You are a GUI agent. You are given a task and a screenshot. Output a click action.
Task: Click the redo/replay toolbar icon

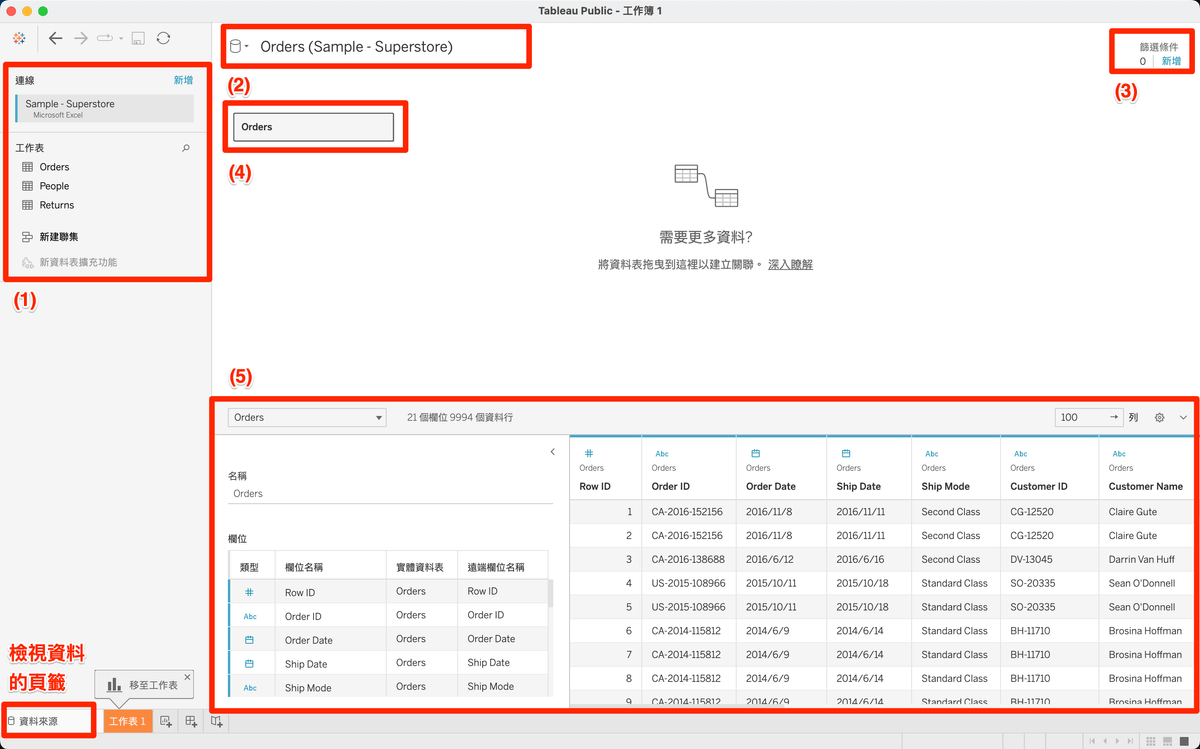(105, 38)
